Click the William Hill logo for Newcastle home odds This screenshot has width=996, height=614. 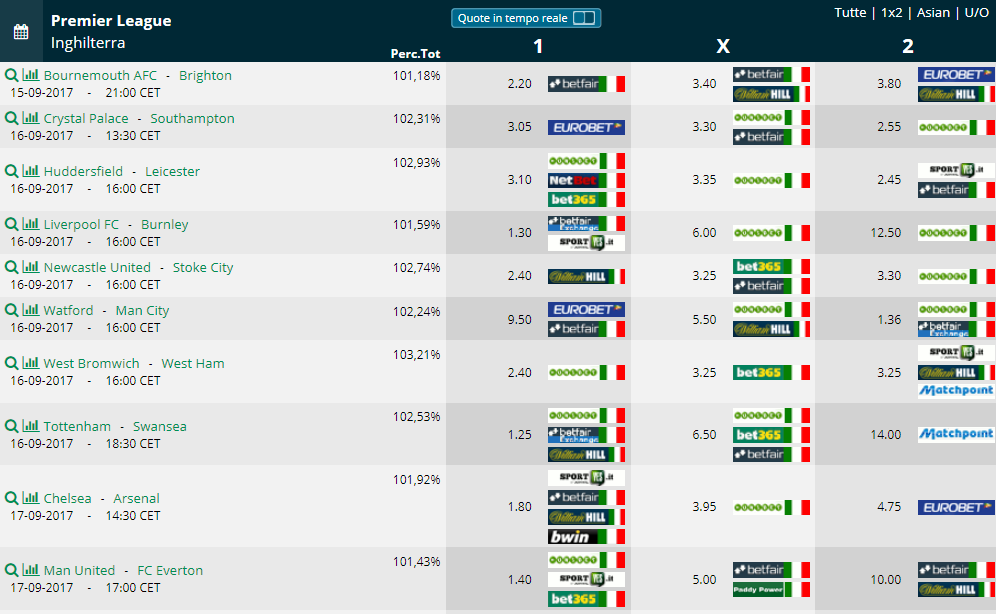[586, 276]
